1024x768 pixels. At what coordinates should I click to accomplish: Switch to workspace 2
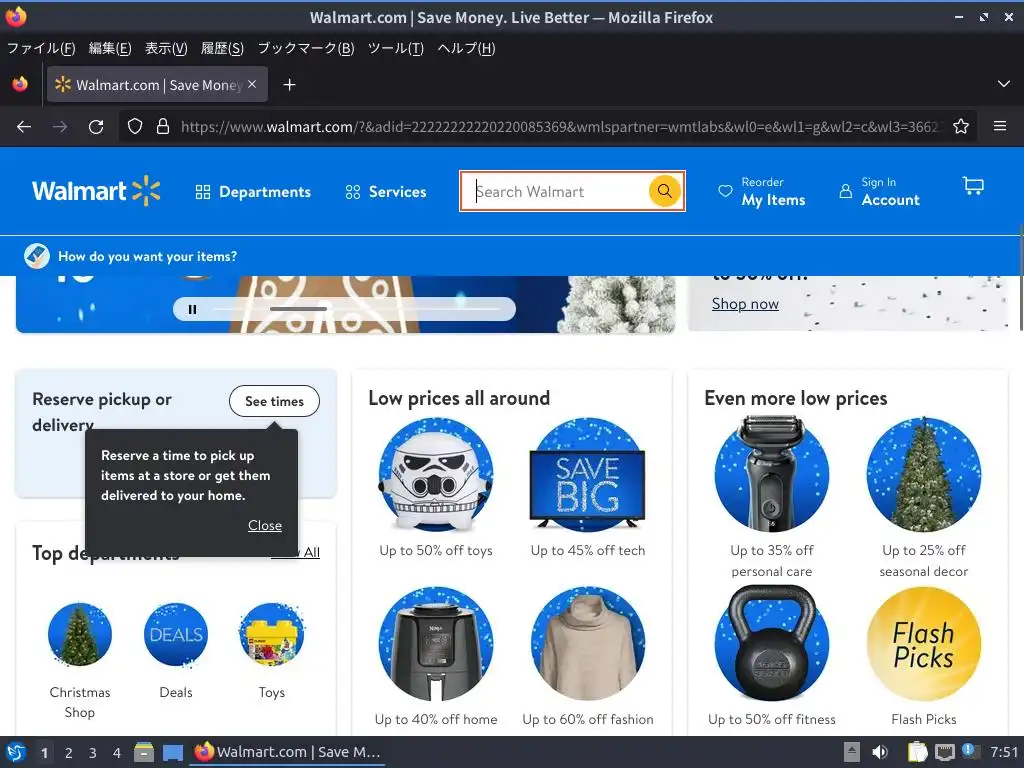[x=69, y=753]
